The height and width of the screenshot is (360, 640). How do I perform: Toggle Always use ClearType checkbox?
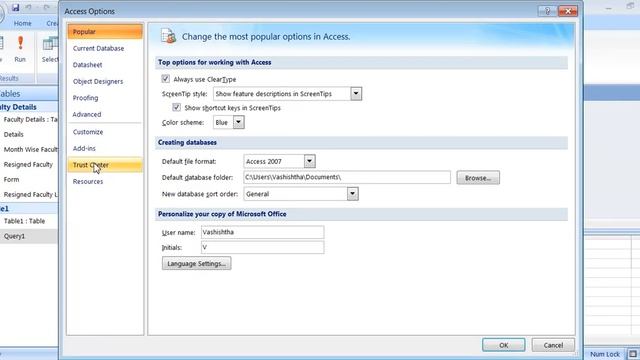(165, 79)
